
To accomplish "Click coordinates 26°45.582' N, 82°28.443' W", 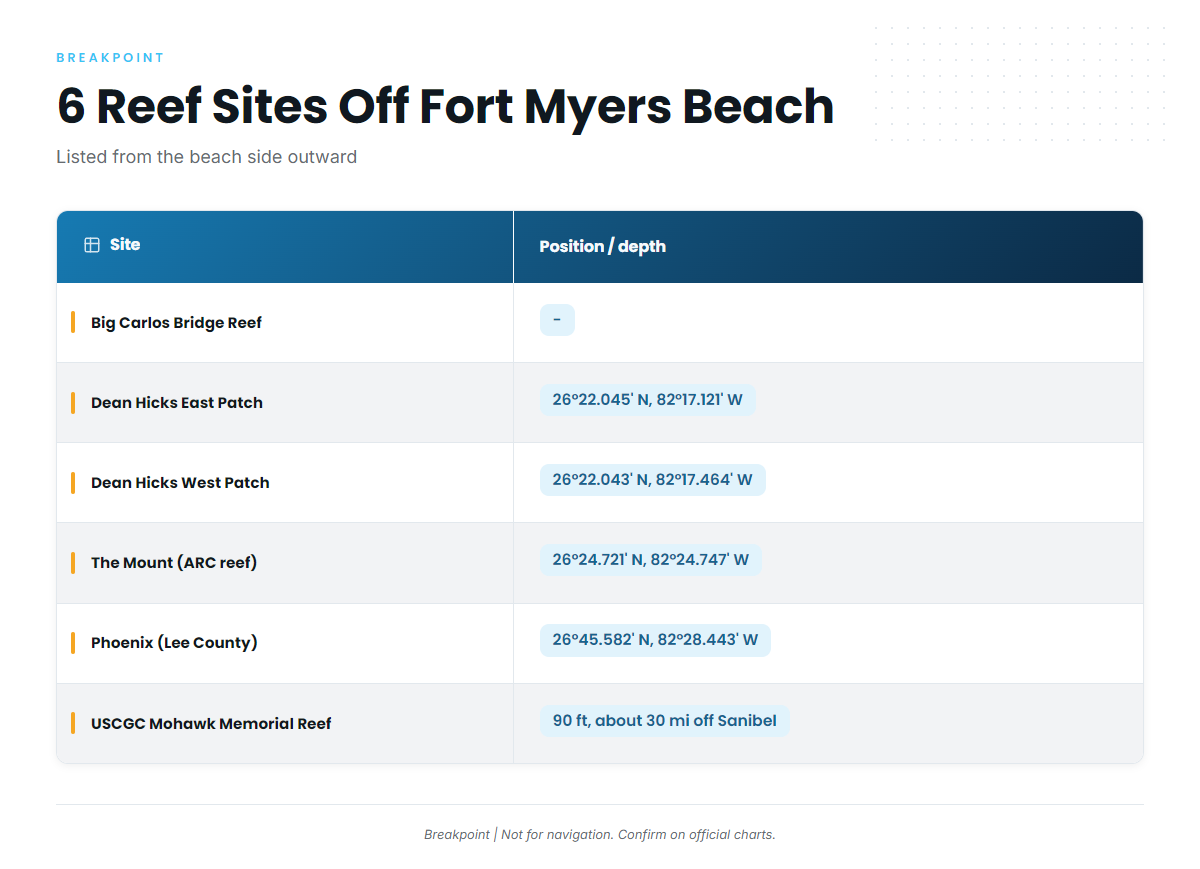I will coord(655,640).
